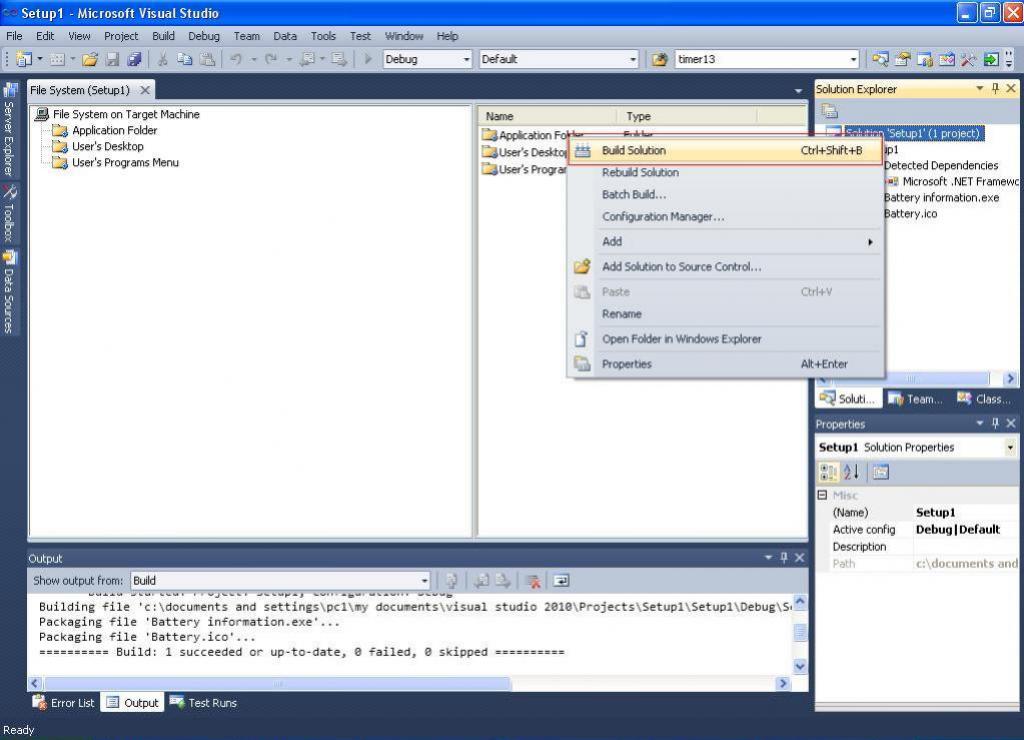The height and width of the screenshot is (740, 1024).
Task: Expand the Add submenu arrow in context menu
Action: coord(870,242)
